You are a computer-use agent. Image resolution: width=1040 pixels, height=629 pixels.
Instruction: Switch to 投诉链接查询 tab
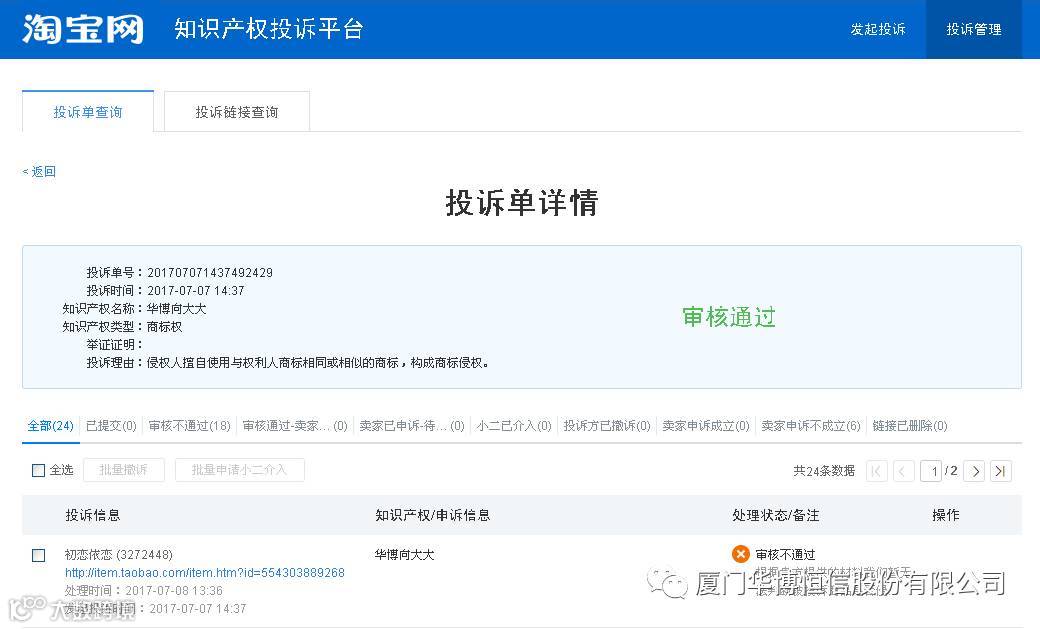pyautogui.click(x=237, y=112)
